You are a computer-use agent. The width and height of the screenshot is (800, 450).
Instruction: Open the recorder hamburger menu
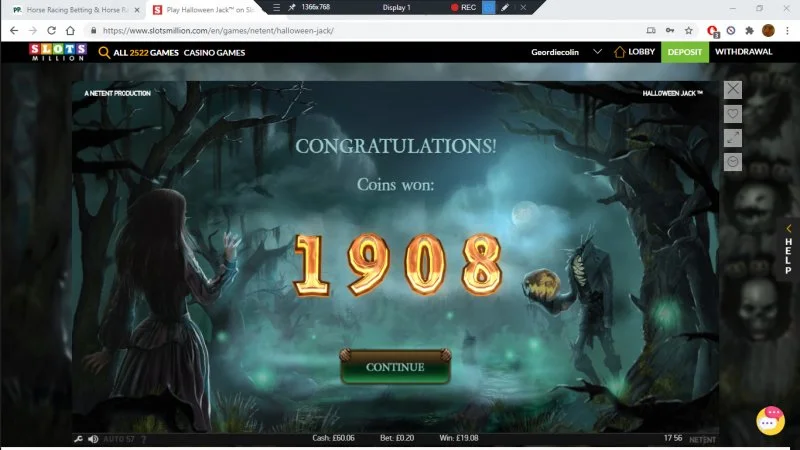pyautogui.click(x=276, y=7)
